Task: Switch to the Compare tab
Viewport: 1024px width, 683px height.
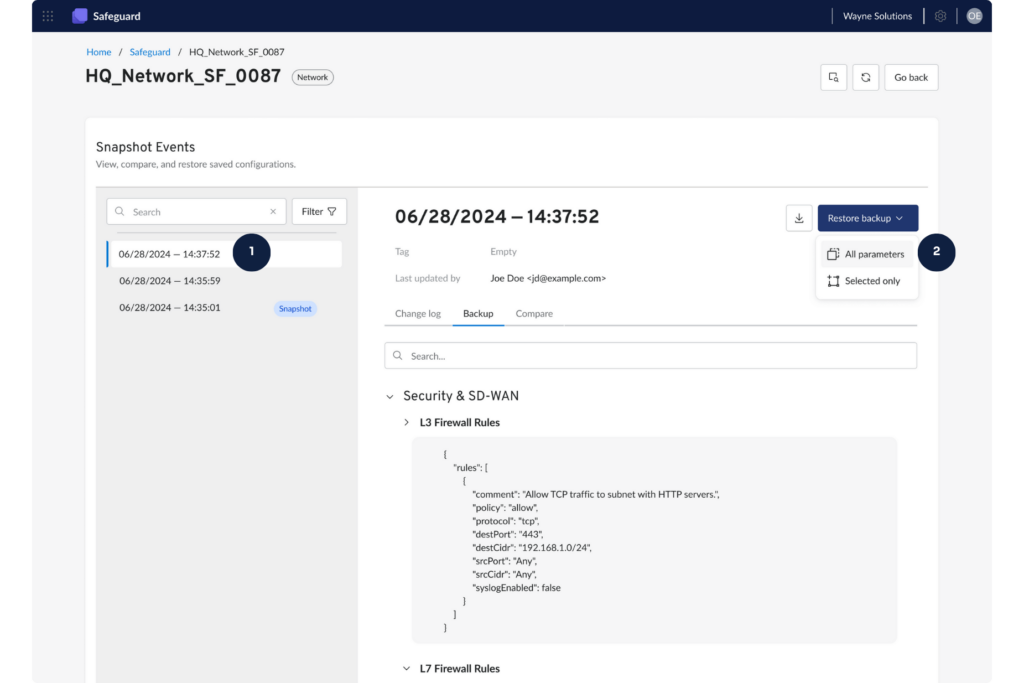Action: [534, 313]
